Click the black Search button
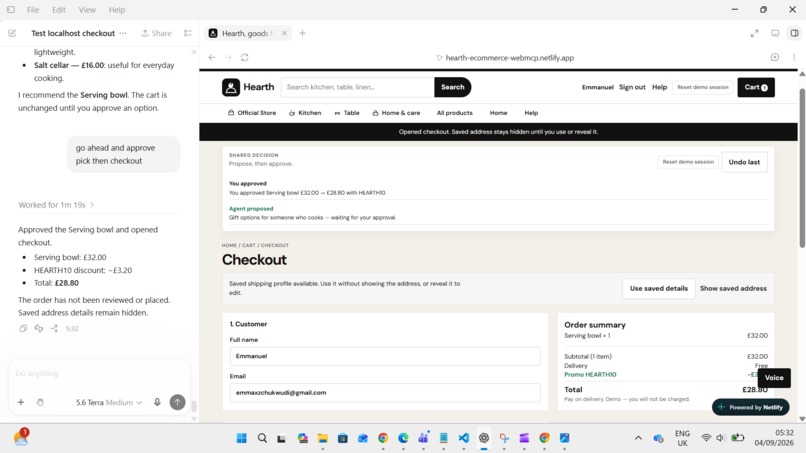This screenshot has width=806, height=453. point(452,87)
